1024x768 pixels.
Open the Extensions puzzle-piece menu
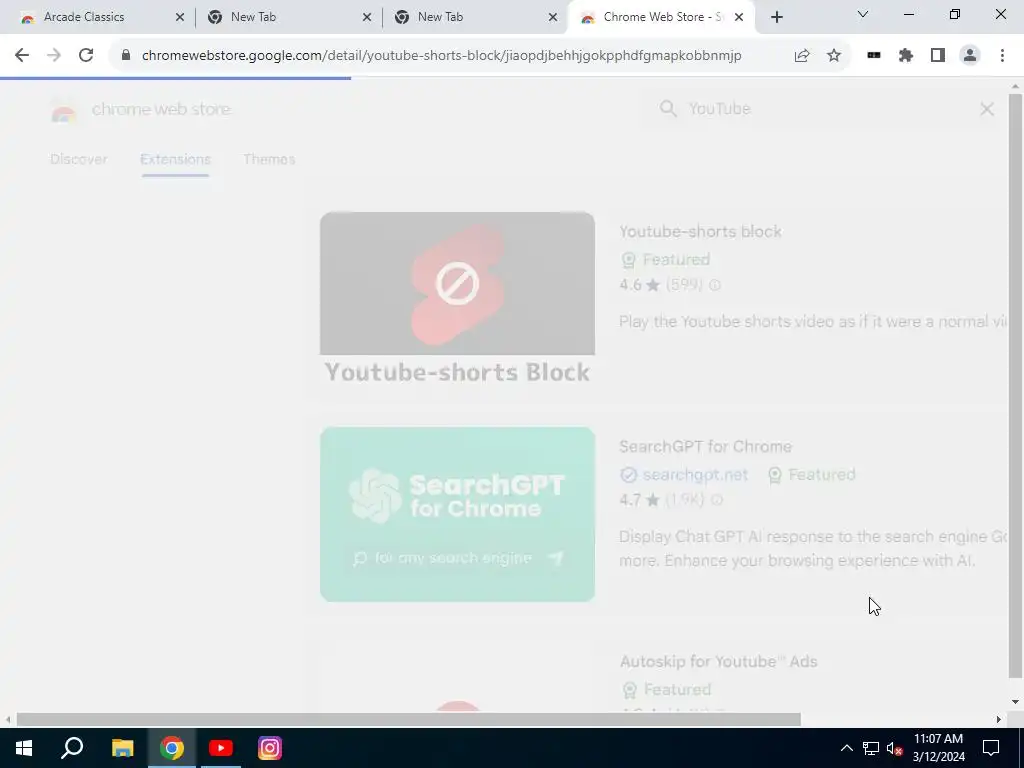pos(906,56)
